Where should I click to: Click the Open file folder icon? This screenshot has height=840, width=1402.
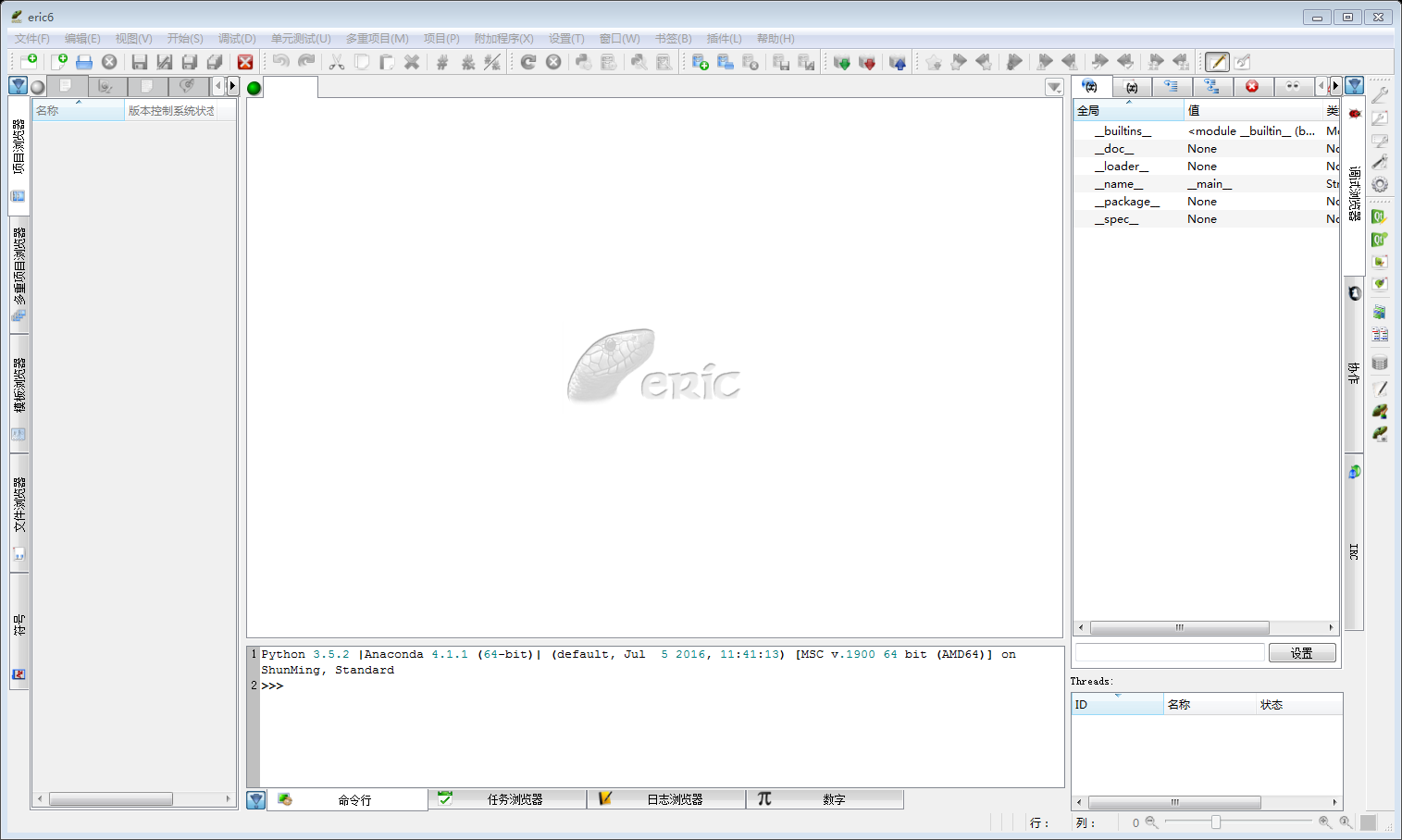coord(84,62)
